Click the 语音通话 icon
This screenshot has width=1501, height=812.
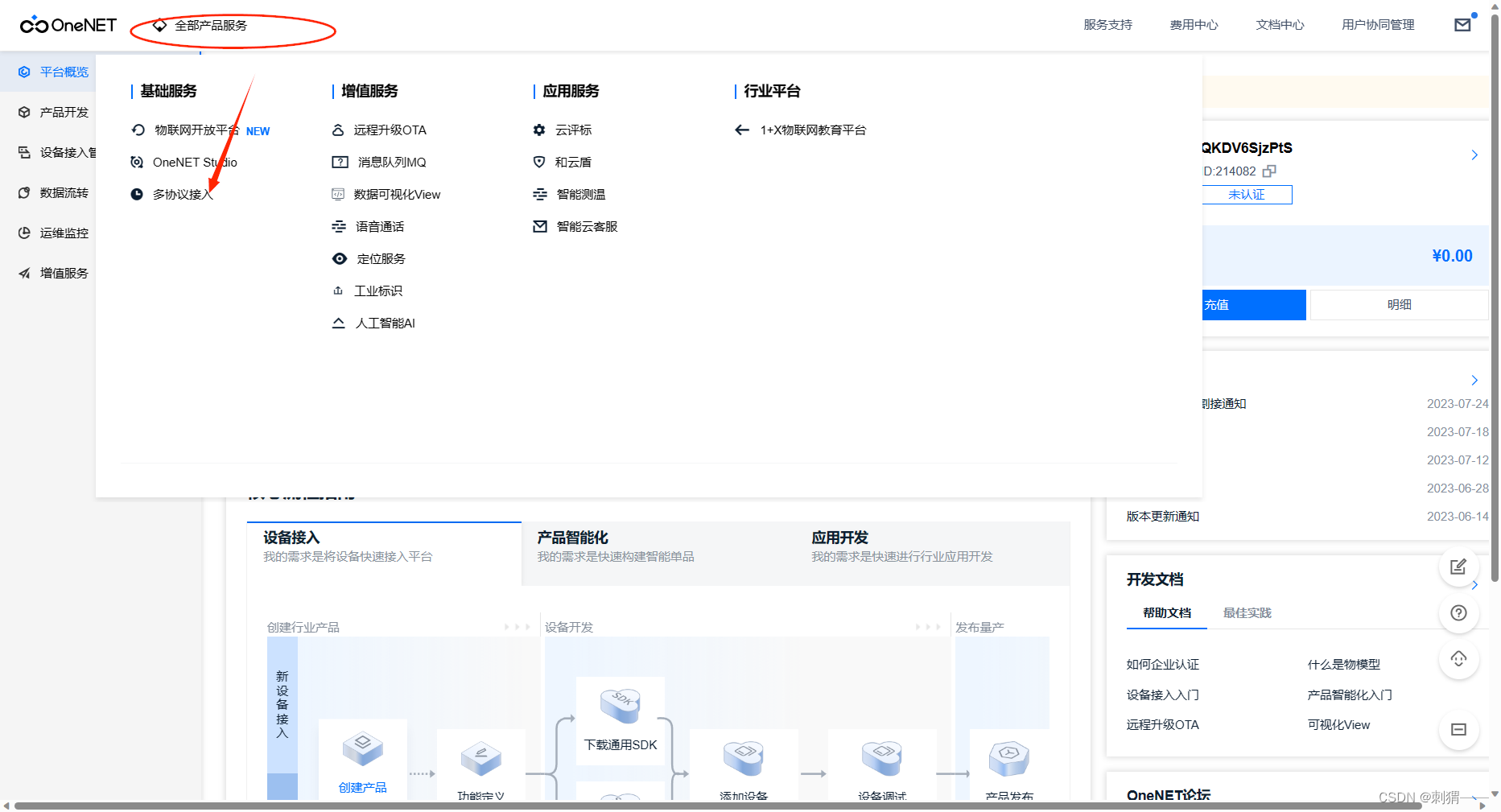pos(339,226)
